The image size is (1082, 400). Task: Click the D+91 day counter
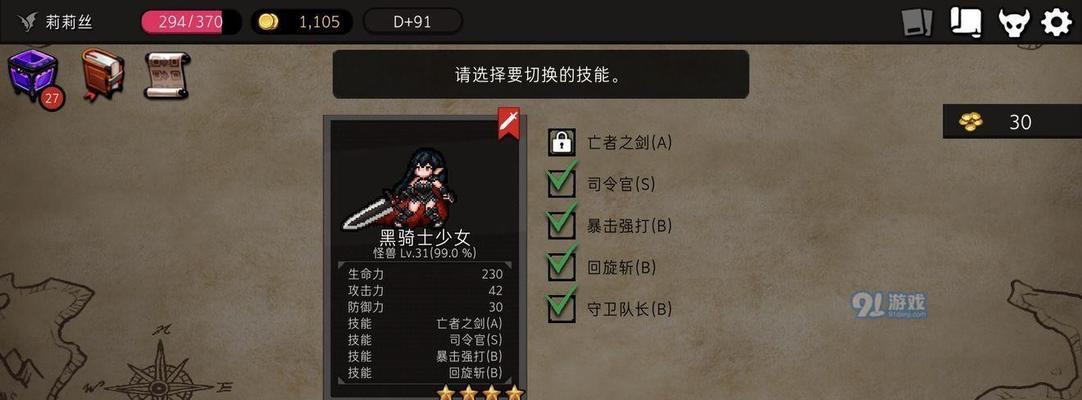413,22
